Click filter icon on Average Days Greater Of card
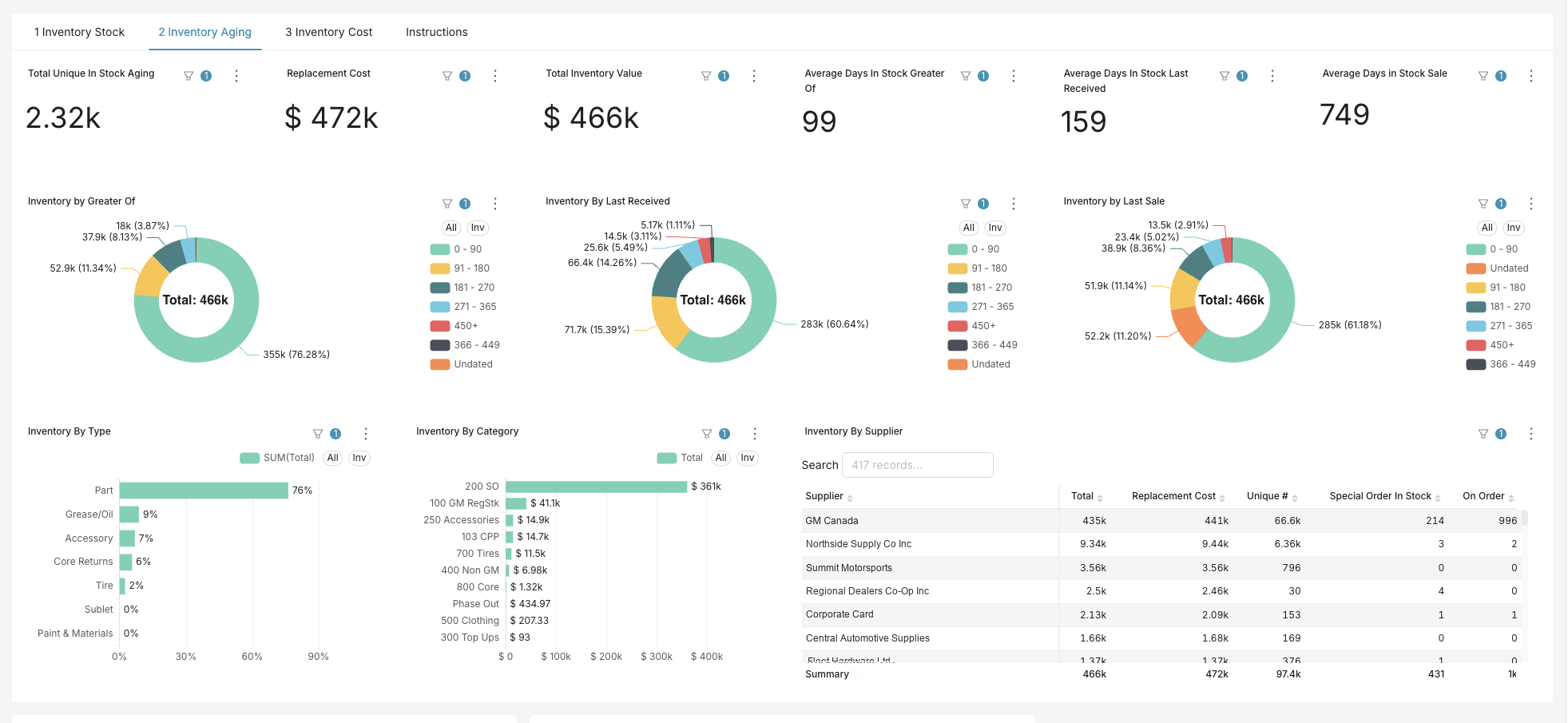Image resolution: width=1568 pixels, height=723 pixels. pos(966,76)
